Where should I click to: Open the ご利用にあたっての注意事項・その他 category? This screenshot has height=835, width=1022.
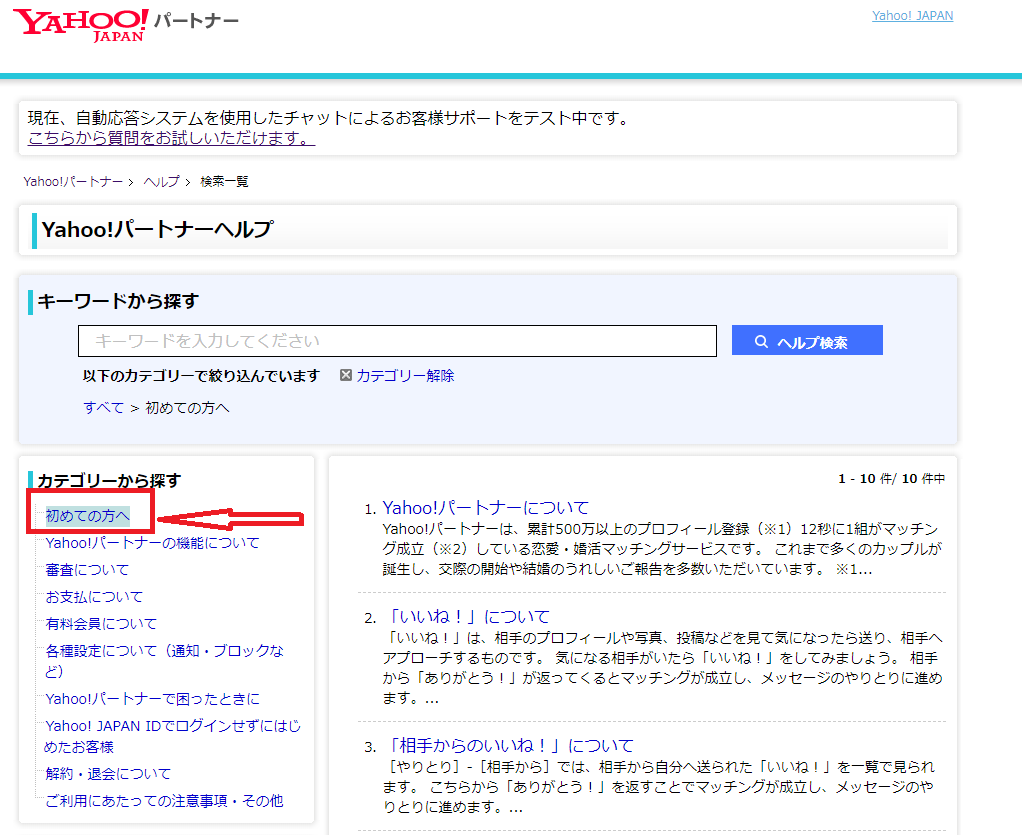click(x=164, y=800)
